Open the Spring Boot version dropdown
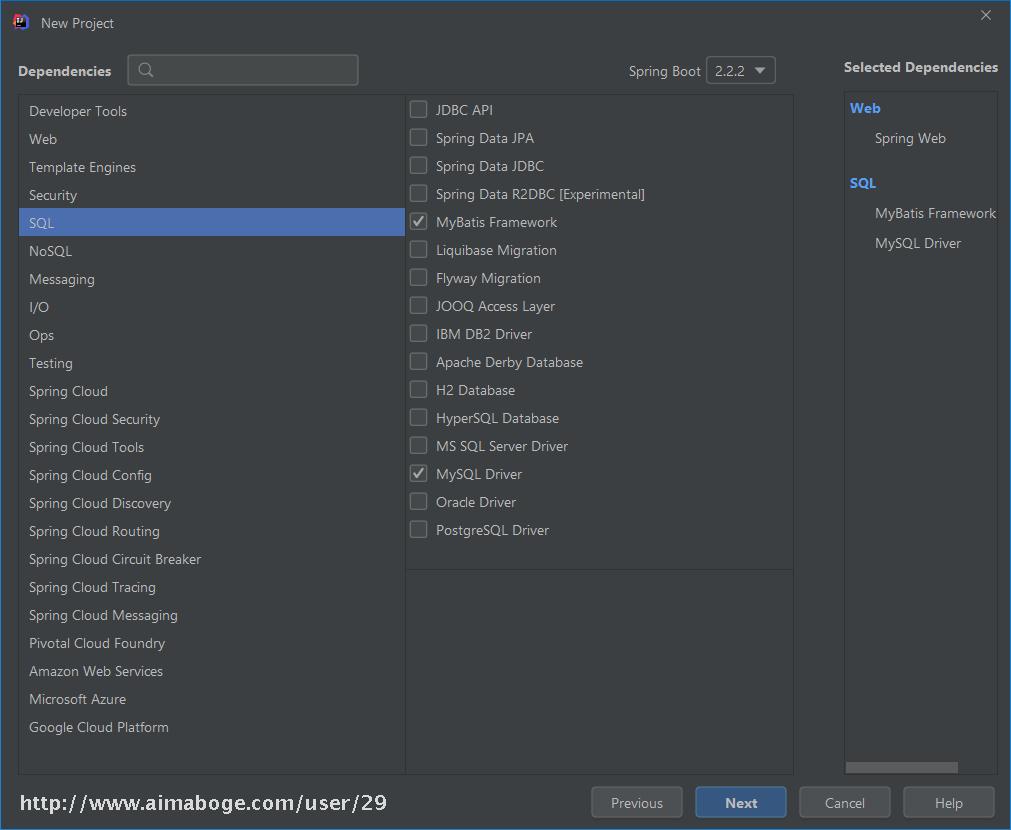Screen dimensions: 1011x830 click(x=740, y=70)
